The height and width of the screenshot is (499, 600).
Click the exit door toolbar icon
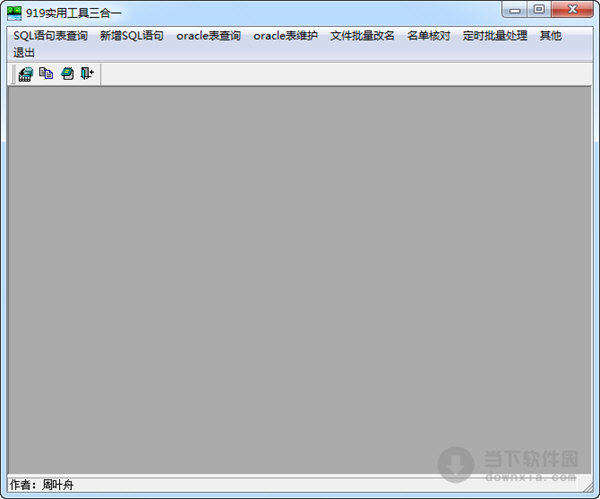coord(87,73)
